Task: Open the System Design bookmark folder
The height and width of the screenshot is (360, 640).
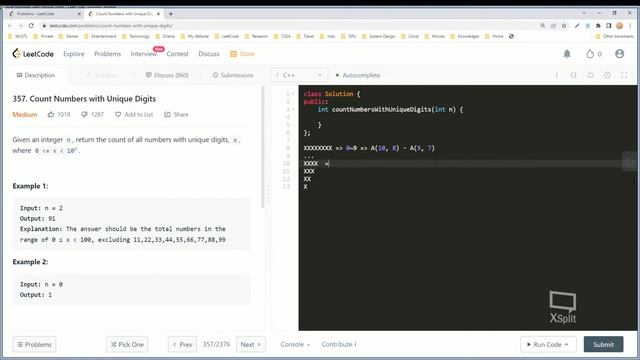Action: coord(378,36)
